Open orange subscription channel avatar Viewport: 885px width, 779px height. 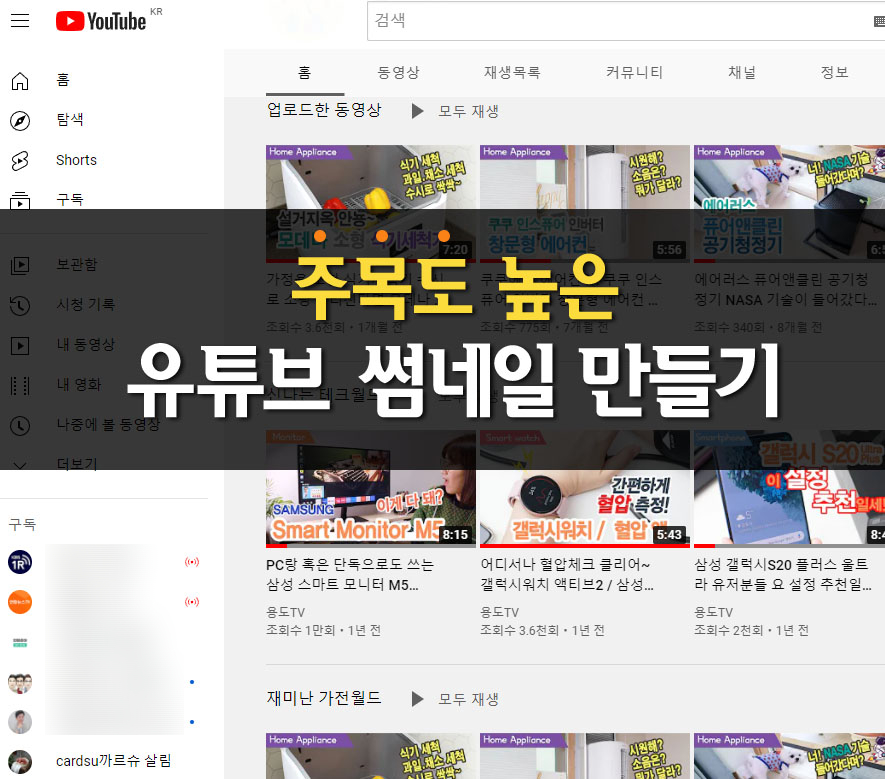pos(20,602)
